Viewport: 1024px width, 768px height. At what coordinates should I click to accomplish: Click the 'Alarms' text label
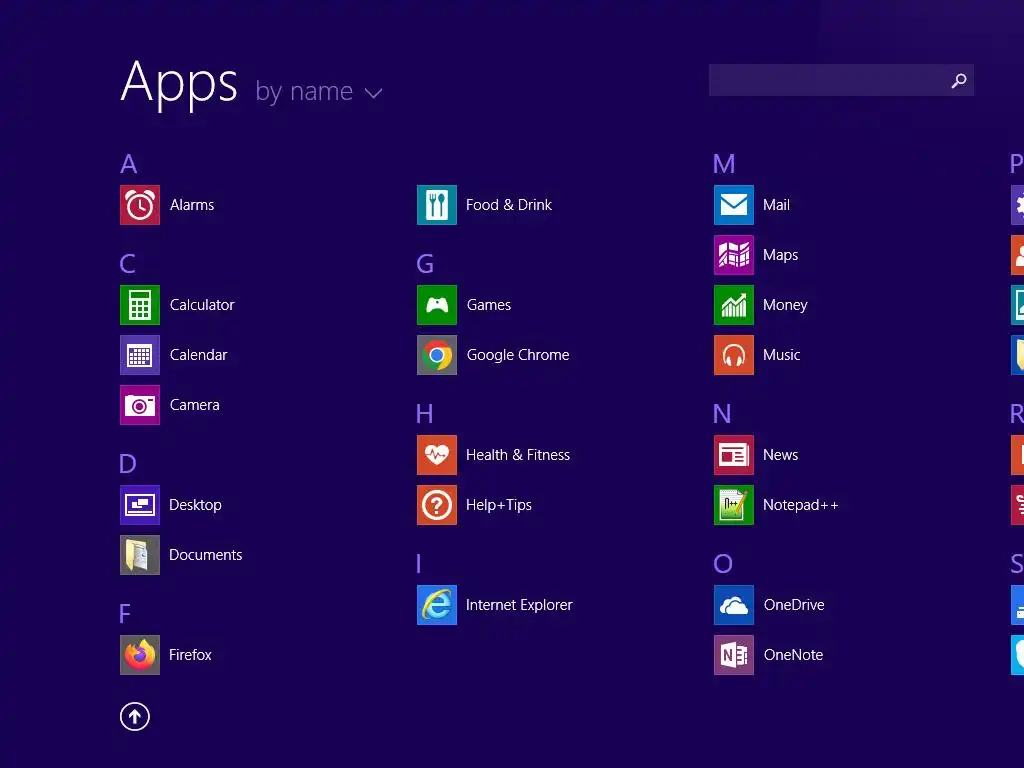[x=192, y=205]
